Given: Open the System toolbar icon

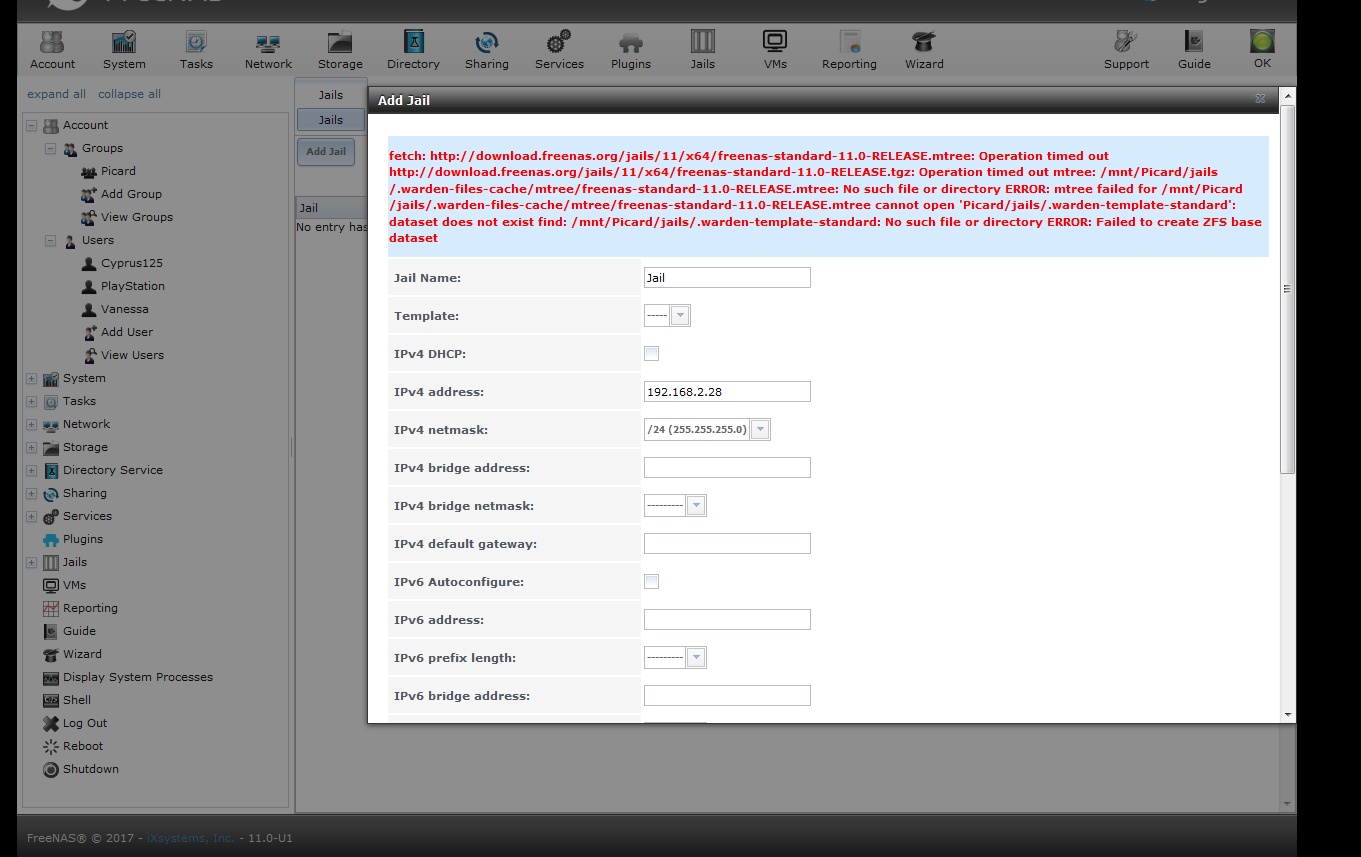Looking at the screenshot, I should [x=124, y=50].
